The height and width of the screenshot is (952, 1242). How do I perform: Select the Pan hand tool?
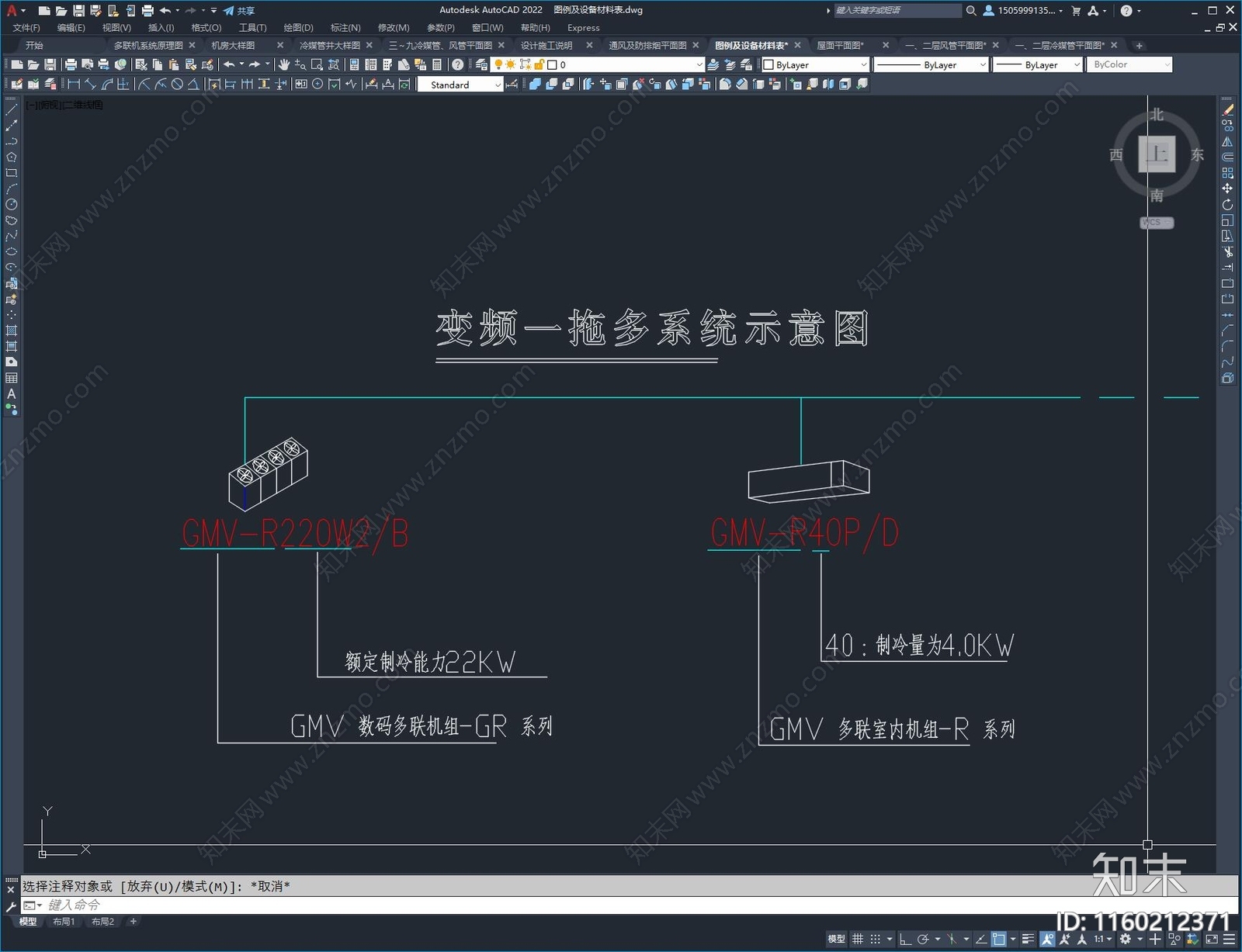point(284,64)
